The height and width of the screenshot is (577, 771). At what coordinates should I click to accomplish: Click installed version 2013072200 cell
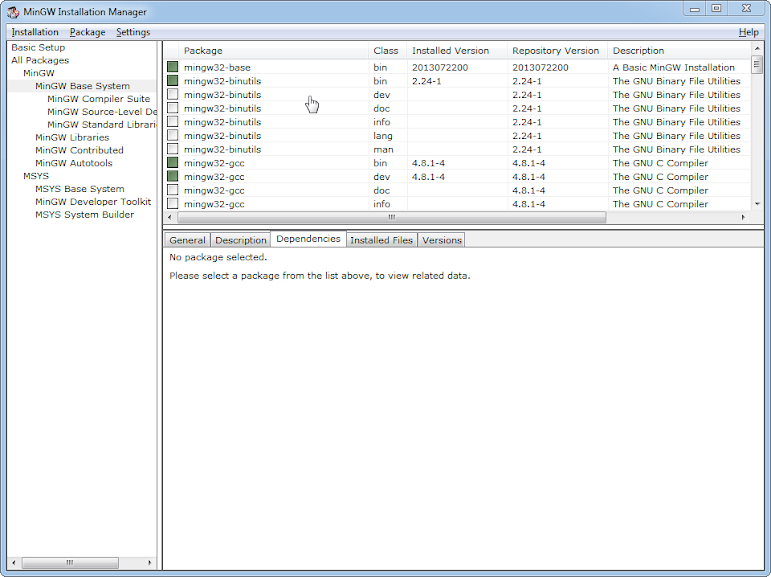(440, 67)
